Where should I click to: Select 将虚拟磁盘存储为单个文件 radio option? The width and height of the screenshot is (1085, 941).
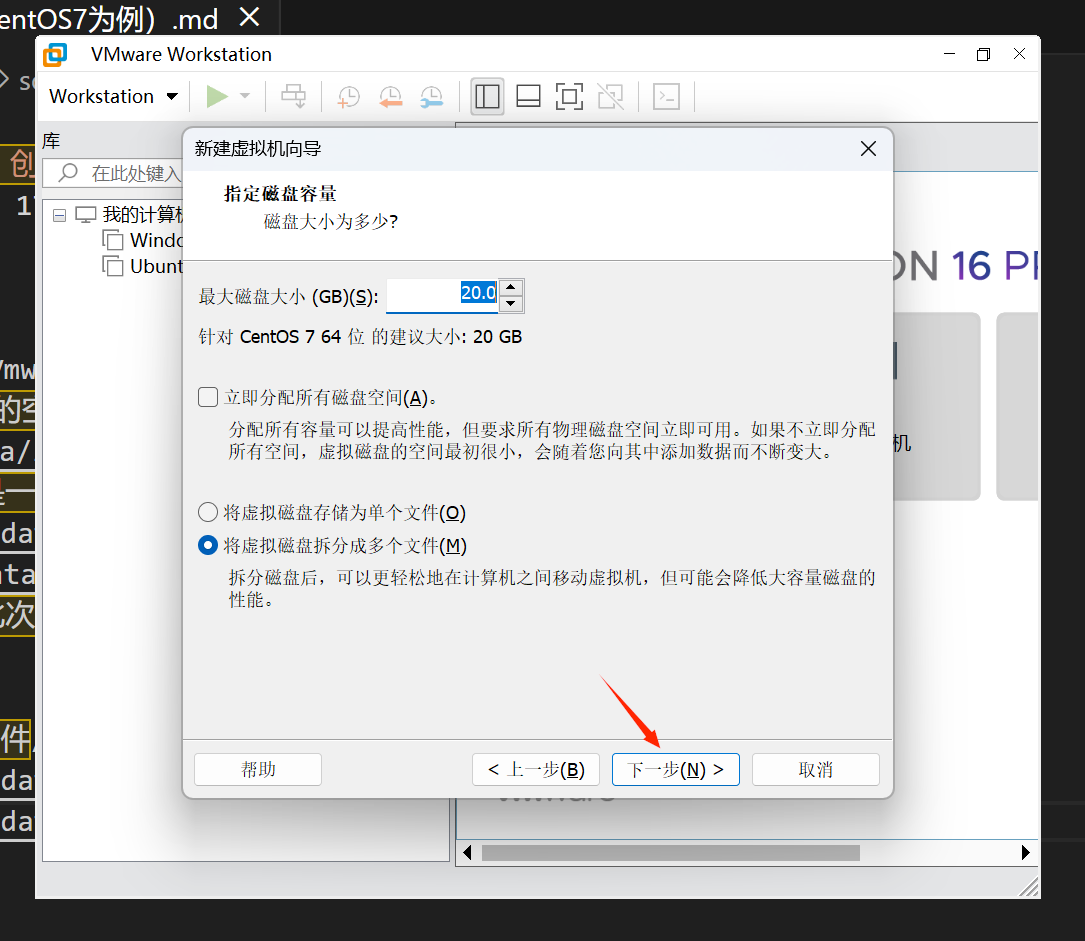208,513
